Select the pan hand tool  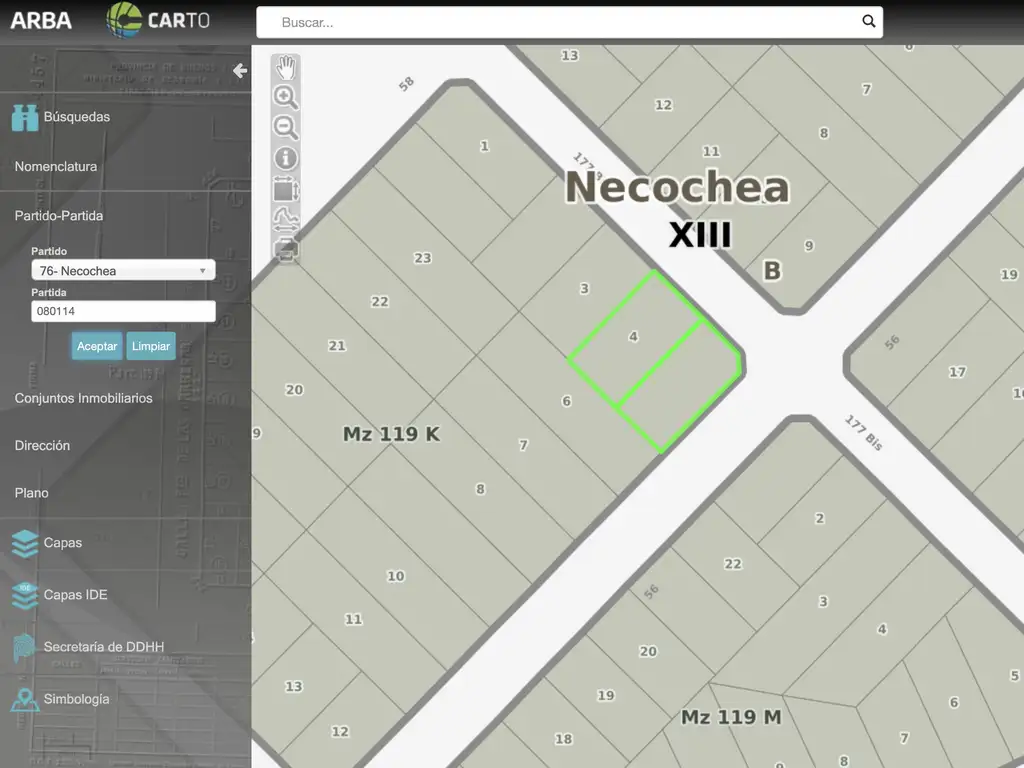point(286,68)
